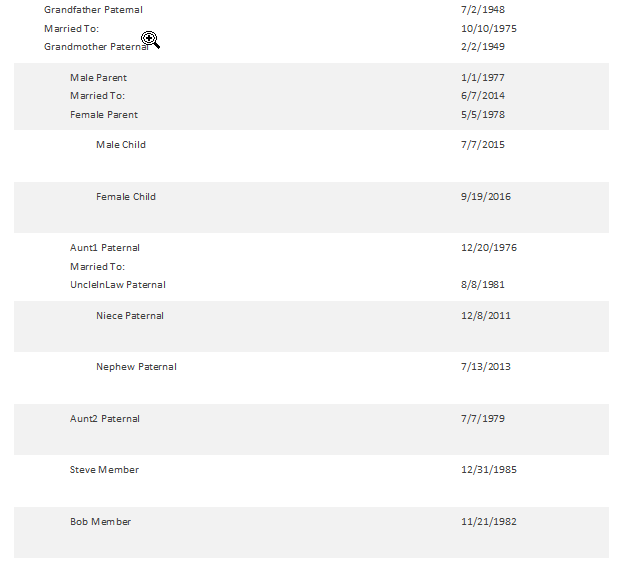This screenshot has height=588, width=618.
Task: Select the date 12/20/1976
Action: [489, 248]
